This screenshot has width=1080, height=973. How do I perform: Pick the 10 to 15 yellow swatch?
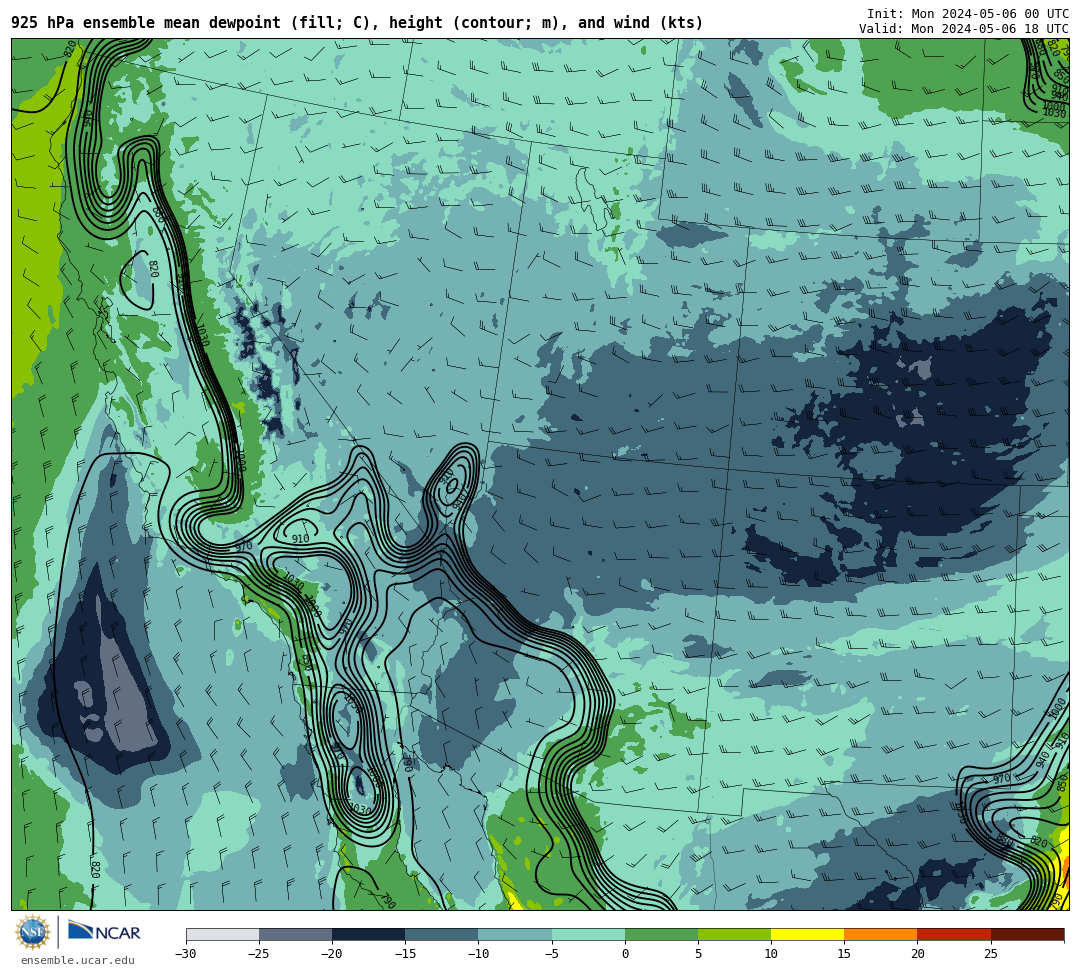click(807, 934)
